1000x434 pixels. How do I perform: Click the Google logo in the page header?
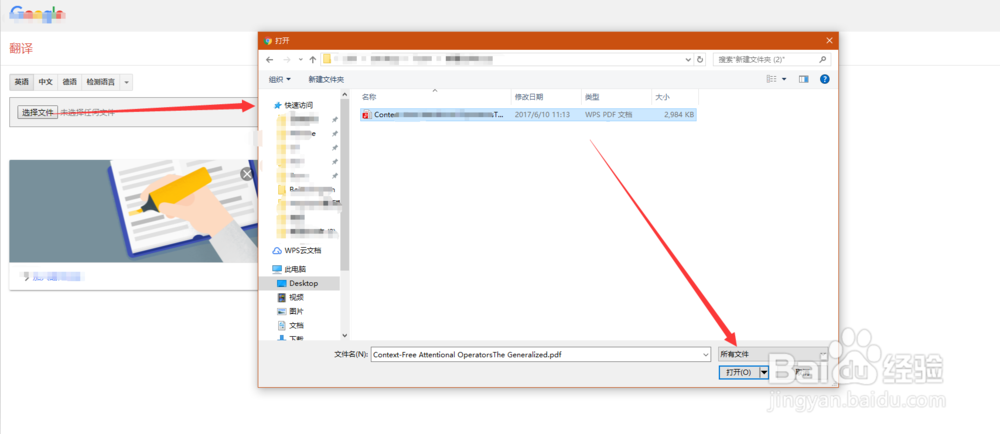[x=38, y=14]
